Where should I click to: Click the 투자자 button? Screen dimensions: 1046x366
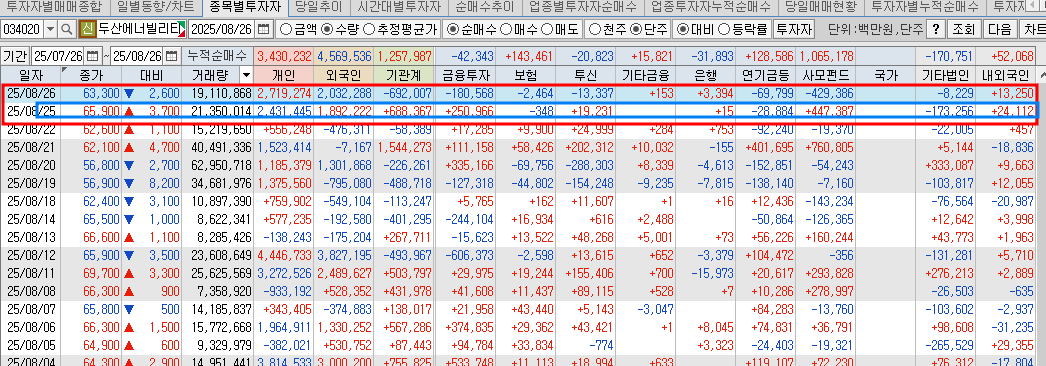(x=794, y=29)
